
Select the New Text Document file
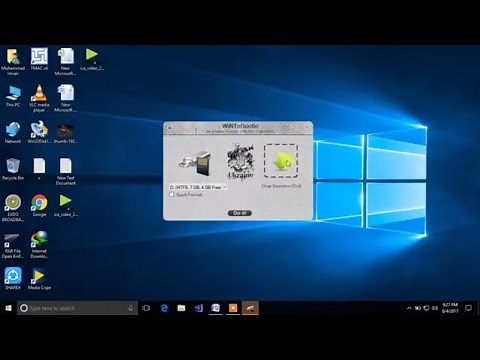point(66,171)
